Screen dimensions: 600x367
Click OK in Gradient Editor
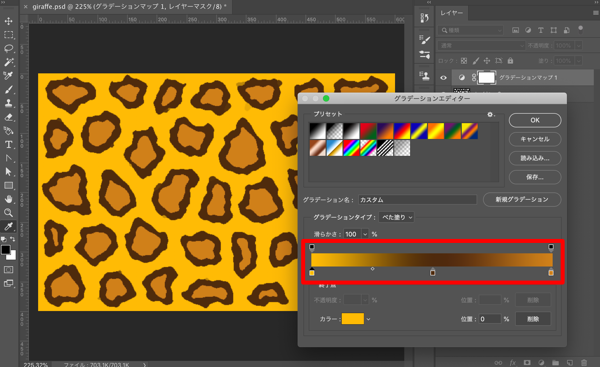535,120
